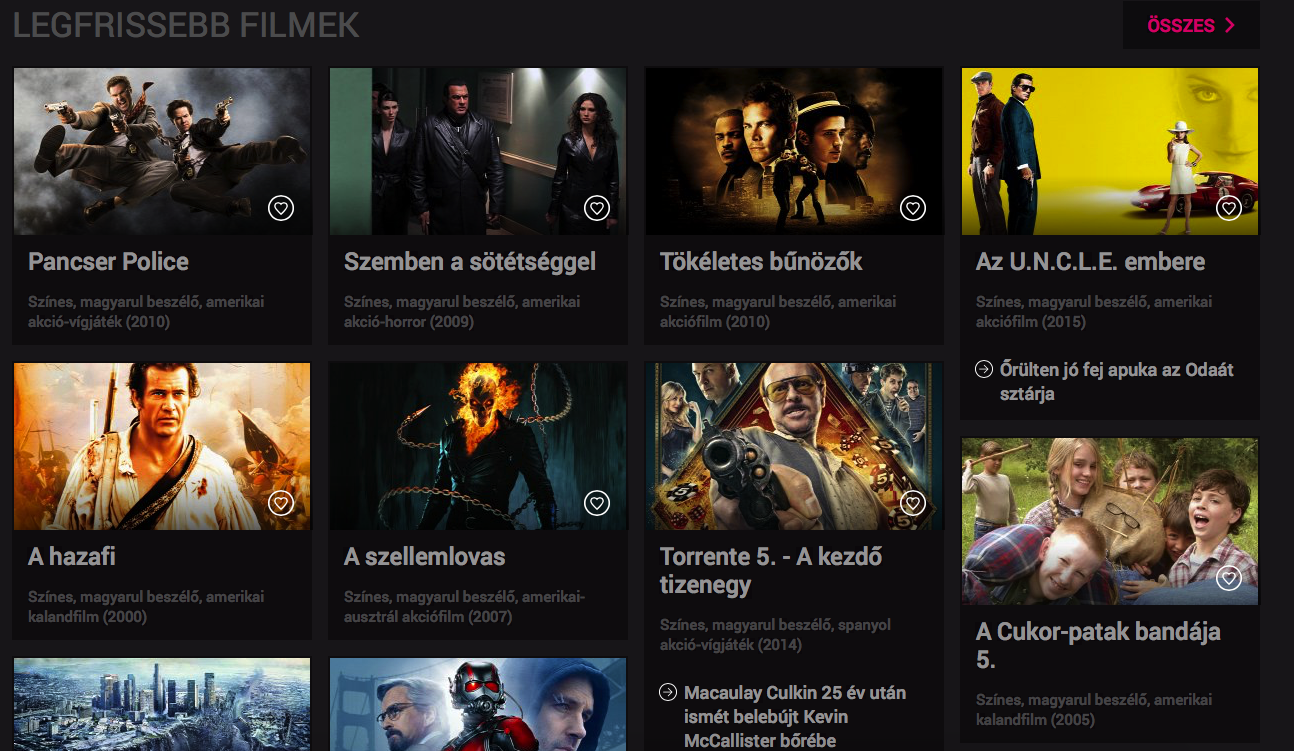The image size is (1294, 751).
Task: Open Az U.N.C.L.E. embere yellow poster
Action: tap(1109, 150)
